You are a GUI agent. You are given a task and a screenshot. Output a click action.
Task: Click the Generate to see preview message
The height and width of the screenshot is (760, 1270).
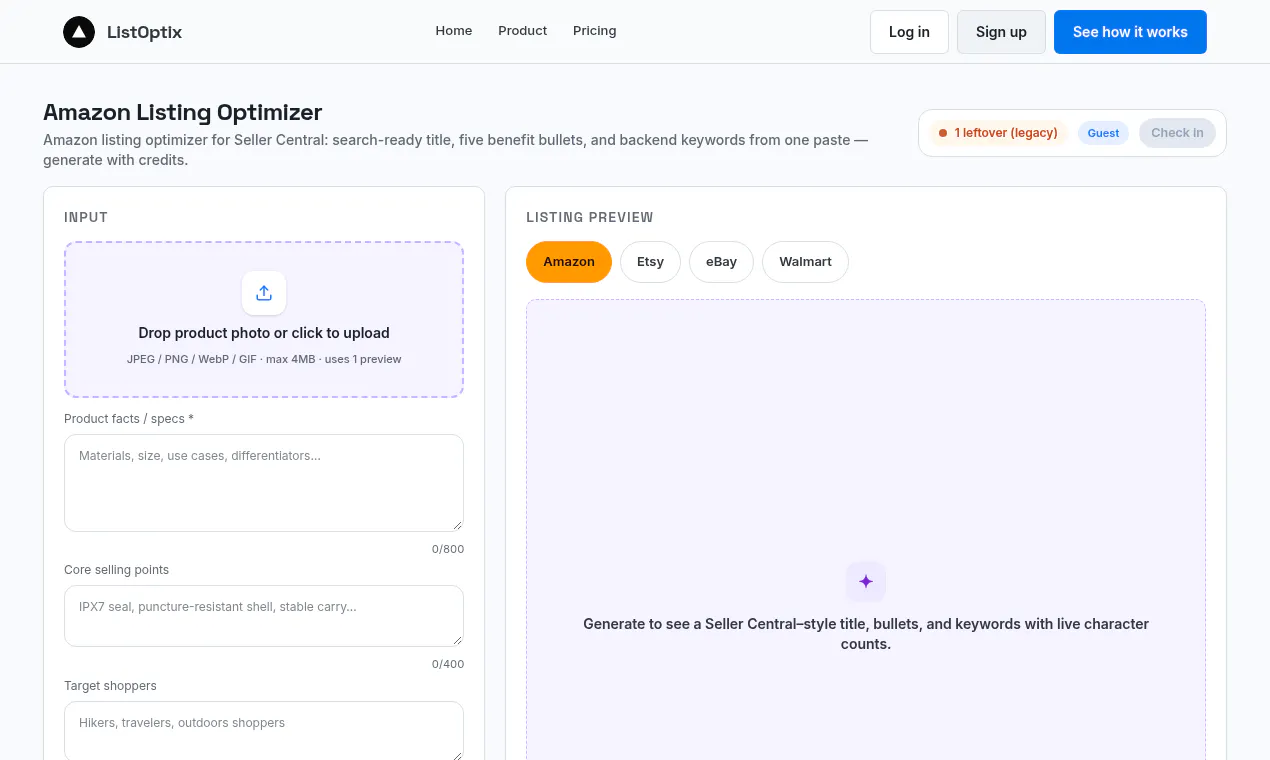866,634
